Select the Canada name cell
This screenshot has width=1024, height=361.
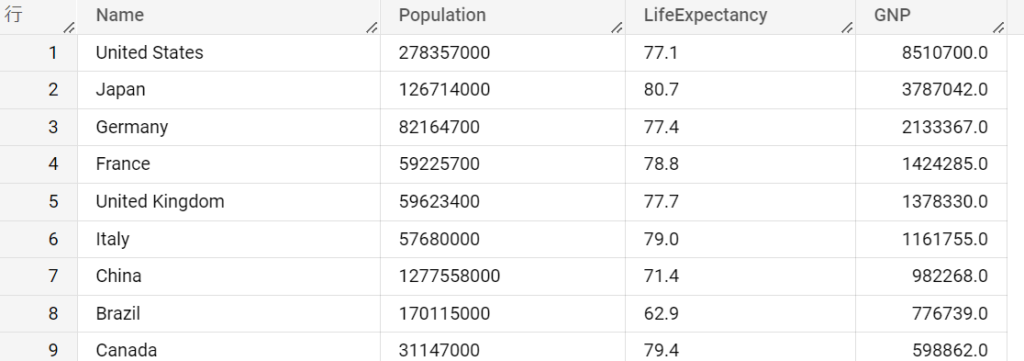coord(229,347)
